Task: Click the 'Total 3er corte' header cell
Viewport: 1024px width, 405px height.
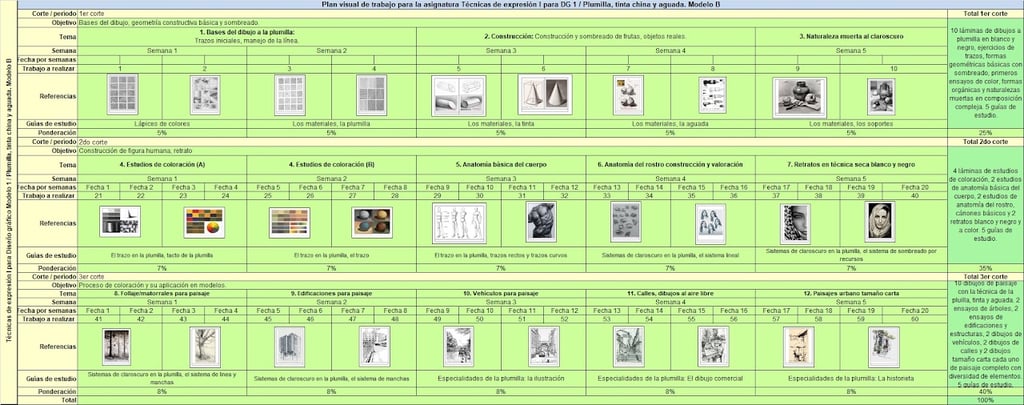Action: (x=985, y=276)
